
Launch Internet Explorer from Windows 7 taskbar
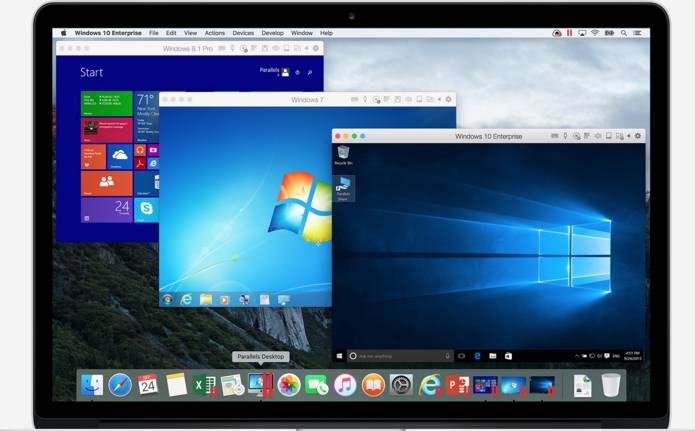(x=186, y=300)
